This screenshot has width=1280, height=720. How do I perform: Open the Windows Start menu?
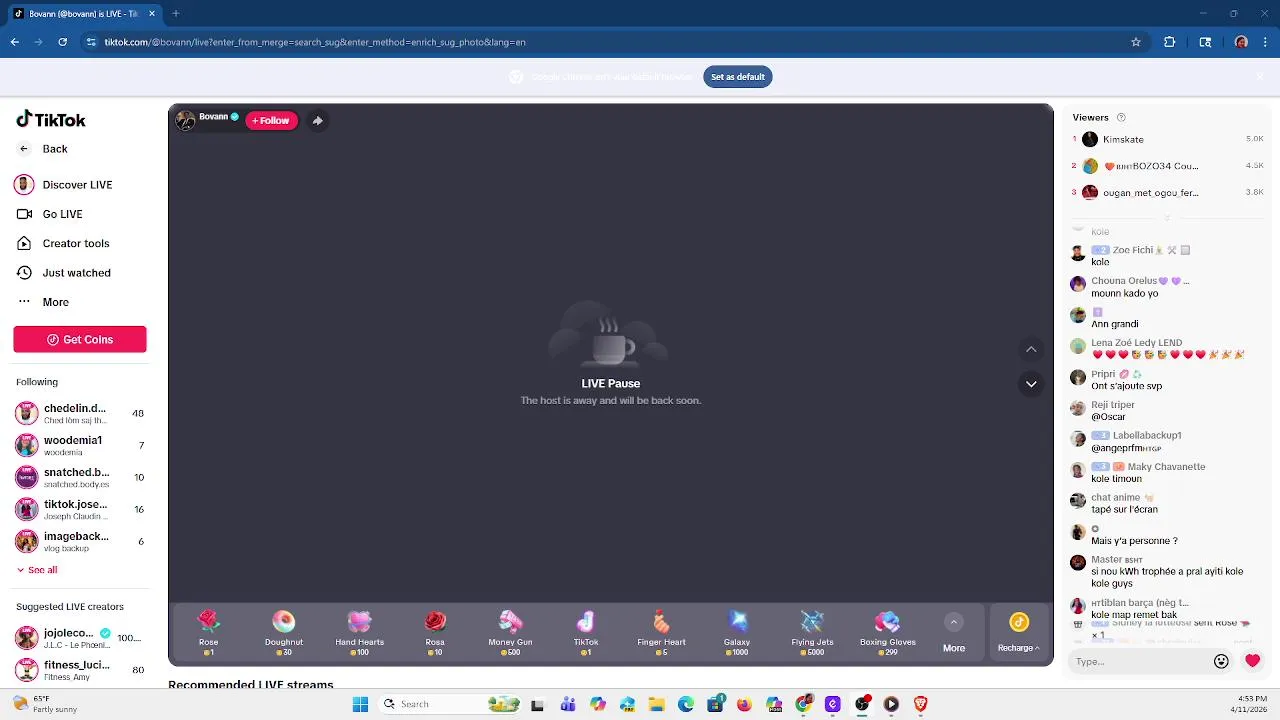(360, 704)
